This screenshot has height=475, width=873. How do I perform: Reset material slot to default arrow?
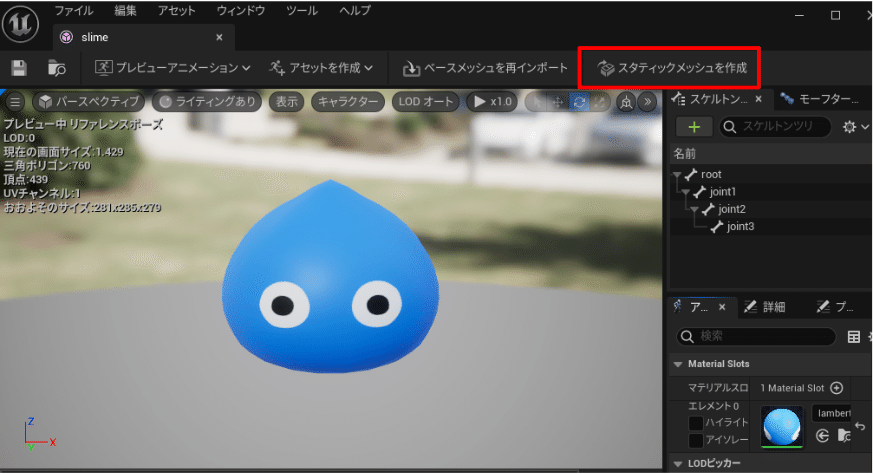pyautogui.click(x=860, y=426)
